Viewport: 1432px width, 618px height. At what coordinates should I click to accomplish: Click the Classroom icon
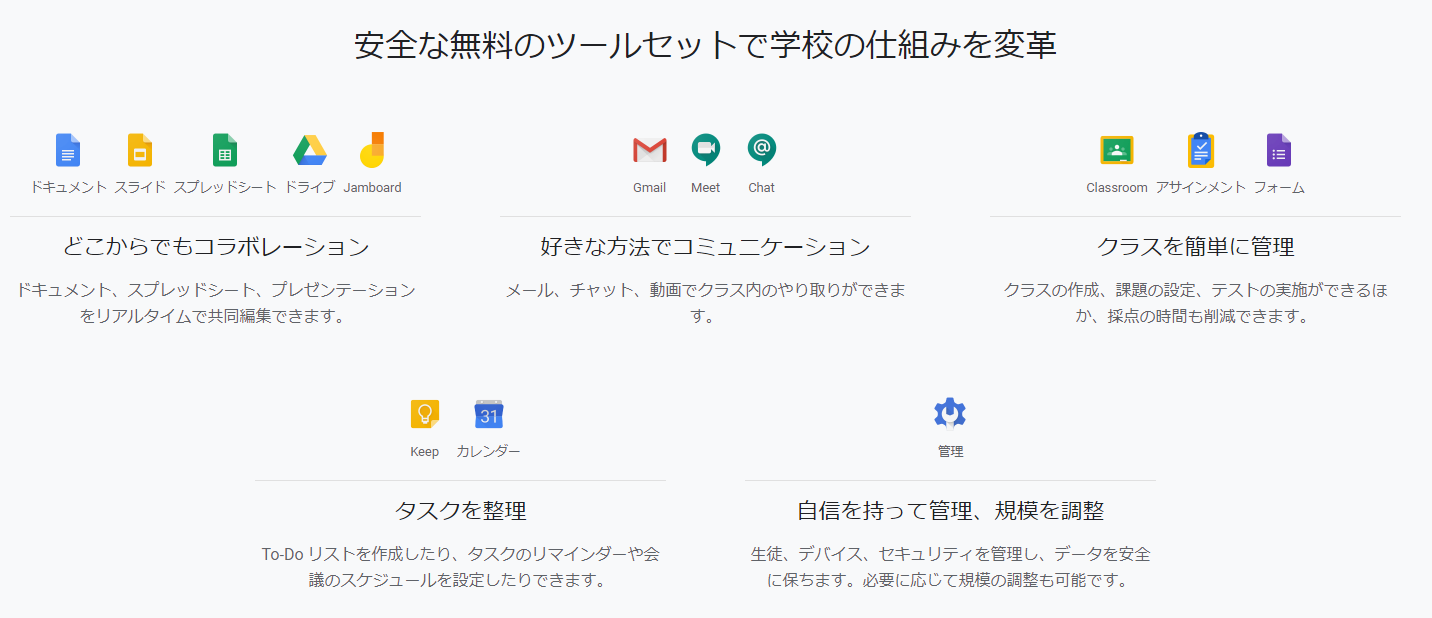coord(1117,150)
